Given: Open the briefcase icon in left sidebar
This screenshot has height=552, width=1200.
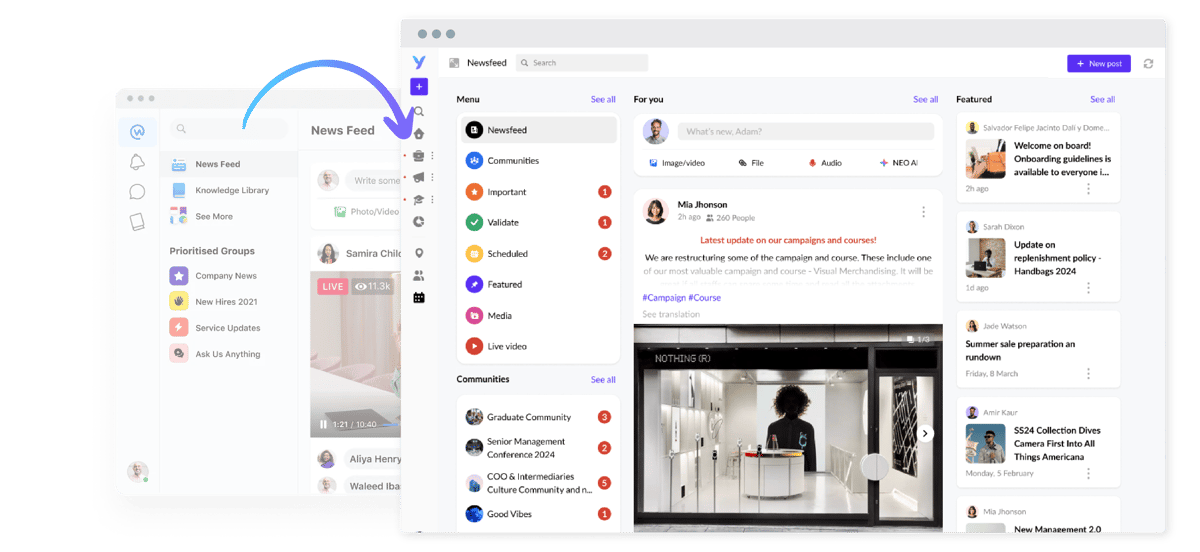Looking at the screenshot, I should click(419, 155).
